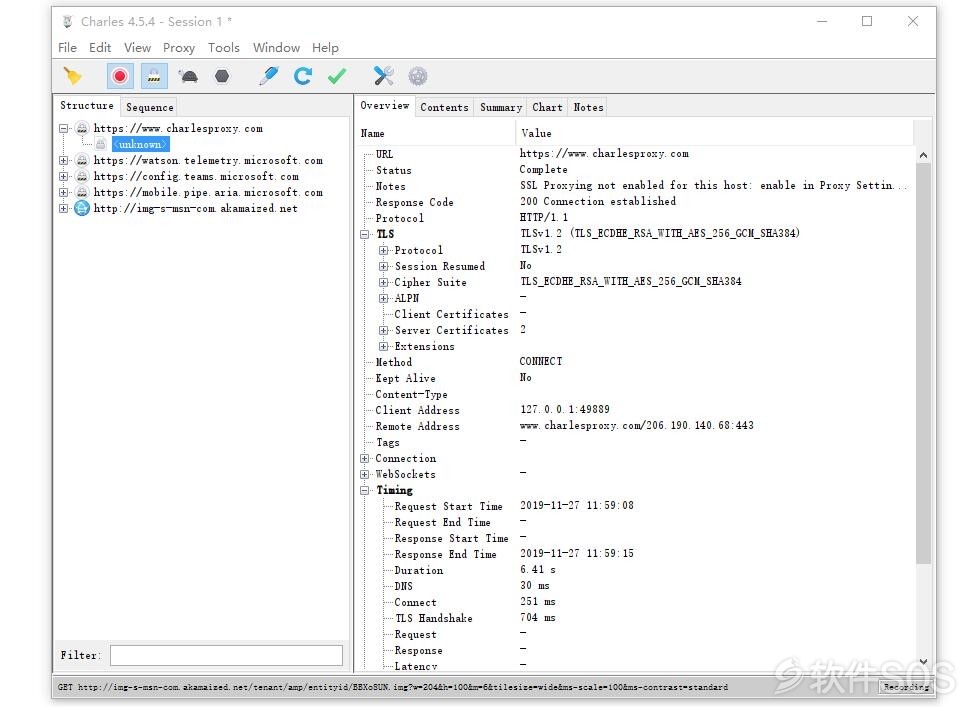Screen dimensions: 970x707
Task: Collapse the Timing section
Action: coord(364,491)
